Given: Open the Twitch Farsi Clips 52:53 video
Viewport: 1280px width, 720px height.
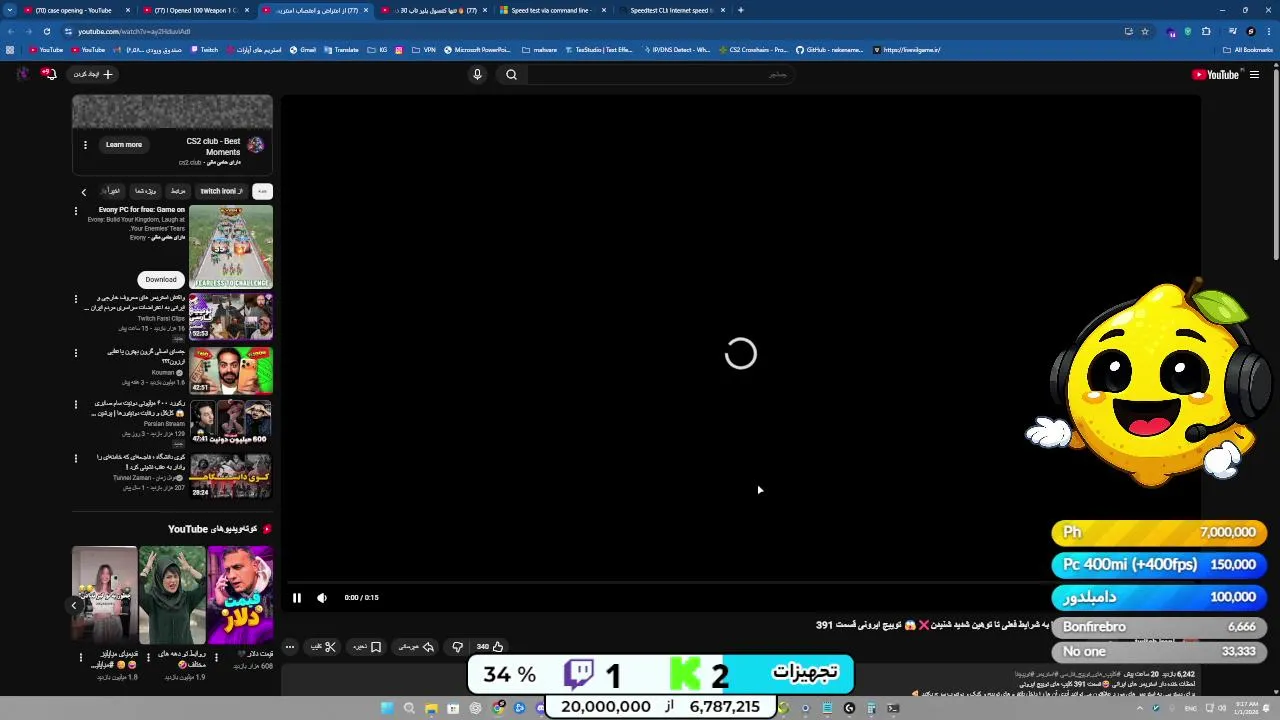Looking at the screenshot, I should [x=231, y=316].
